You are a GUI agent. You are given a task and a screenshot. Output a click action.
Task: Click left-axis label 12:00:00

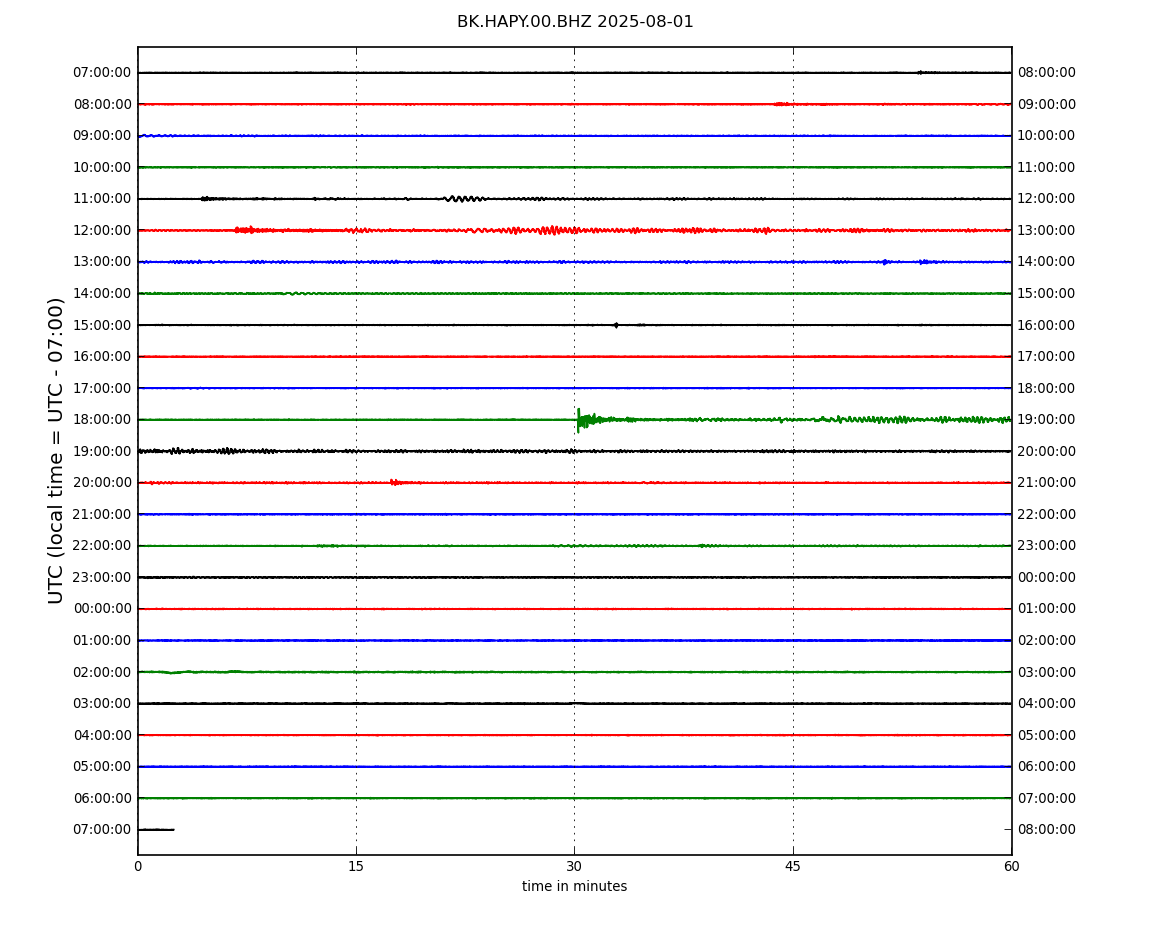click(x=102, y=230)
